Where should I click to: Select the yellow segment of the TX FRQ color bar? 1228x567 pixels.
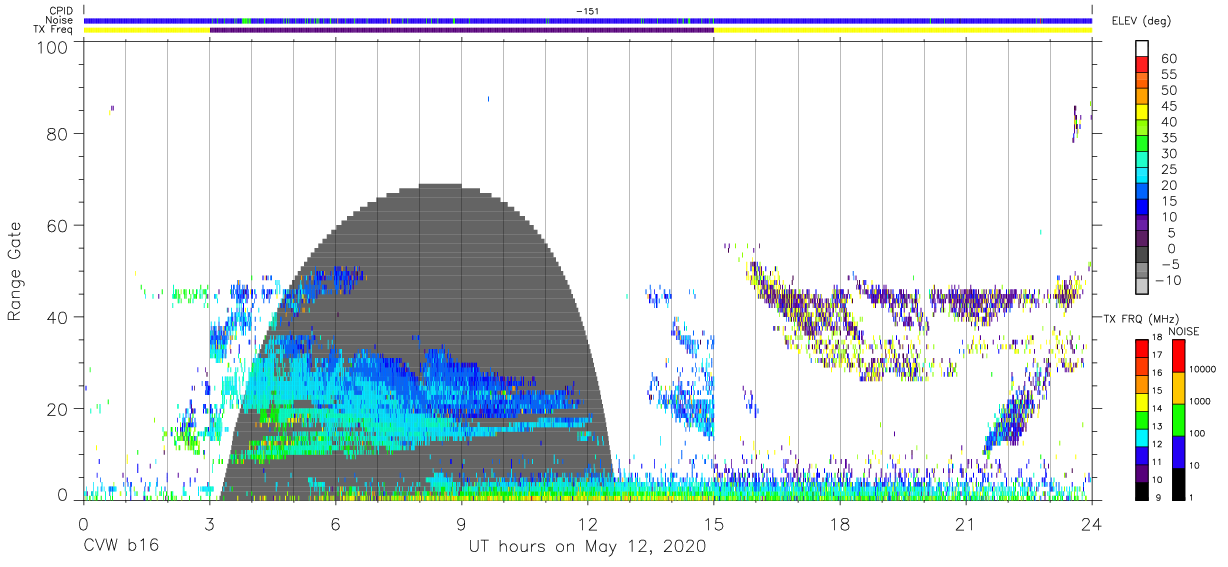click(1142, 401)
